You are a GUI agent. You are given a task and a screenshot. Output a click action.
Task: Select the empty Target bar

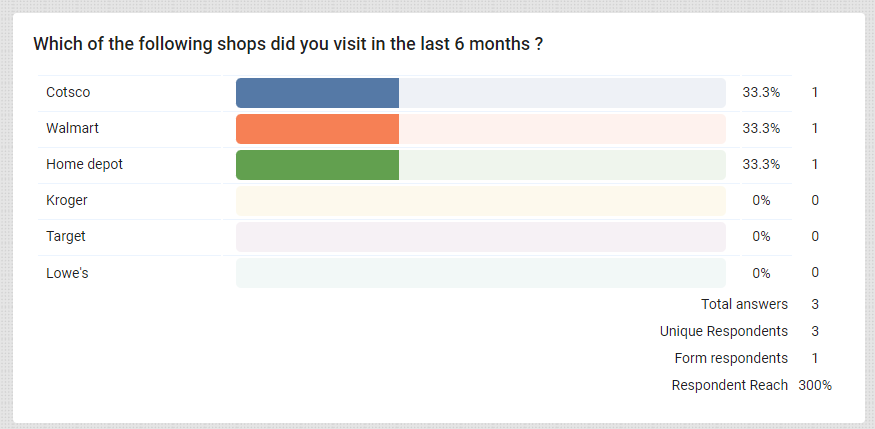point(480,236)
